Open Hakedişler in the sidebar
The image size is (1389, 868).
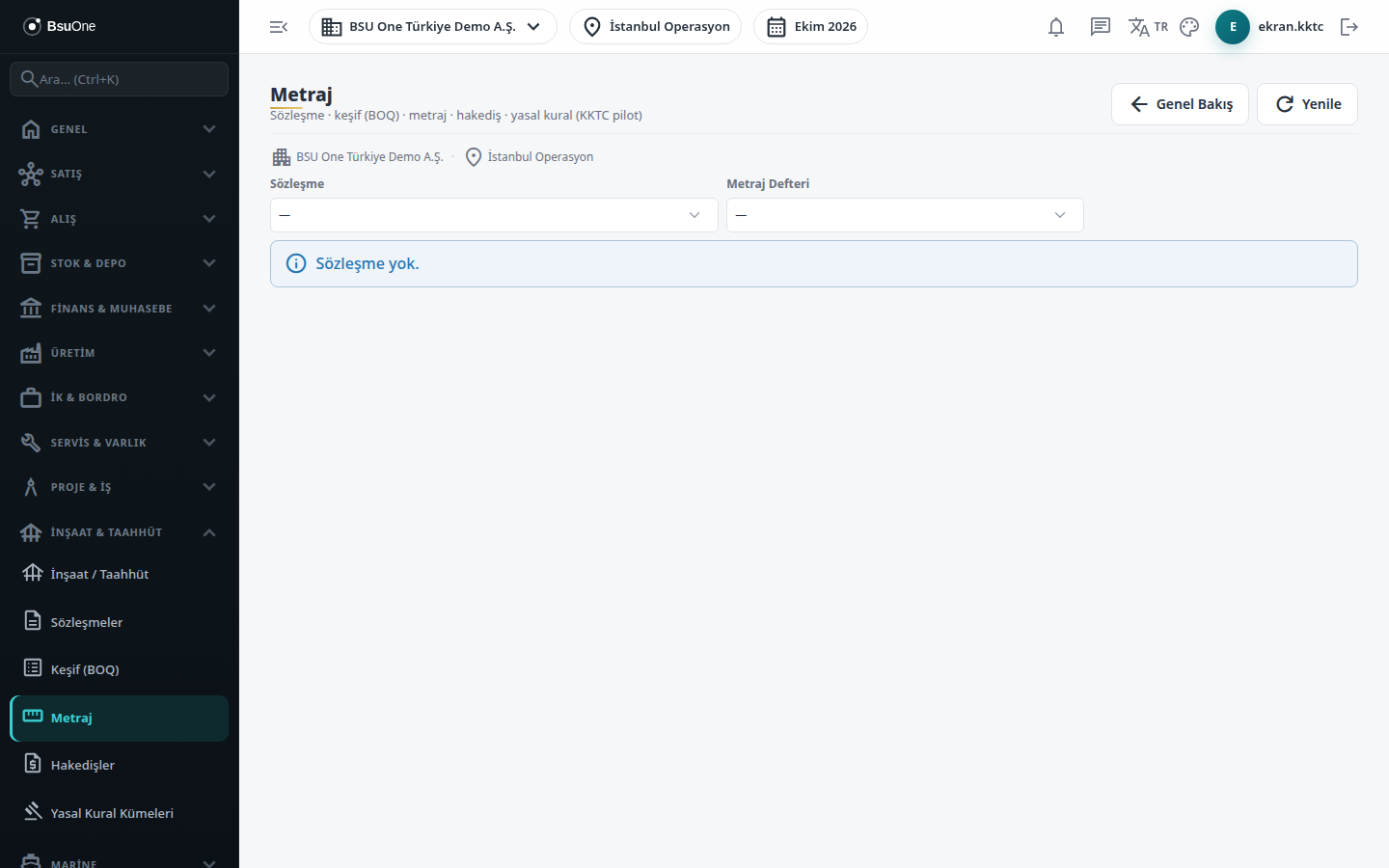click(120, 765)
